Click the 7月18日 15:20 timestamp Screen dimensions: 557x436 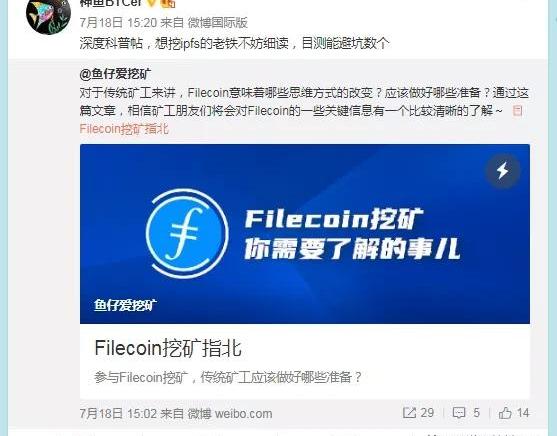point(118,23)
